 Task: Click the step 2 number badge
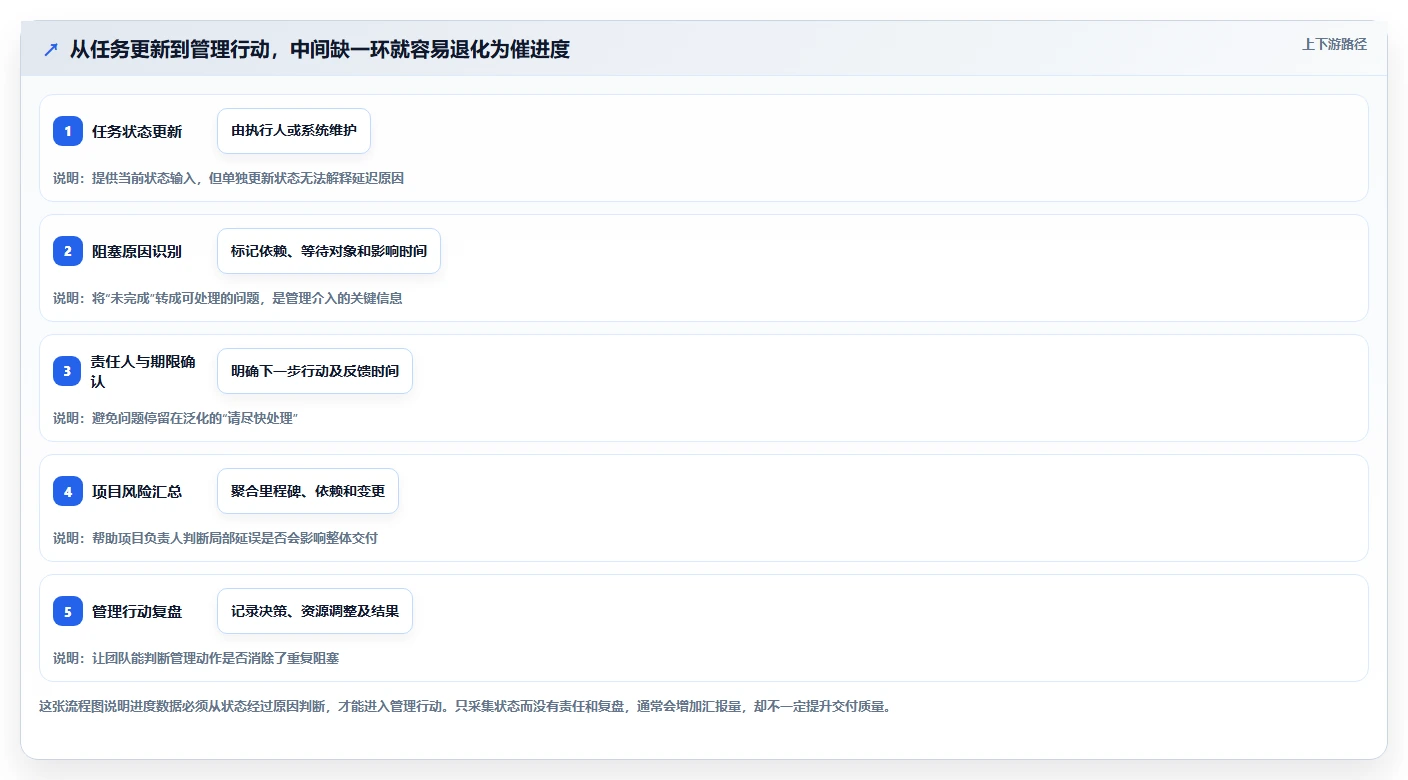pos(68,251)
